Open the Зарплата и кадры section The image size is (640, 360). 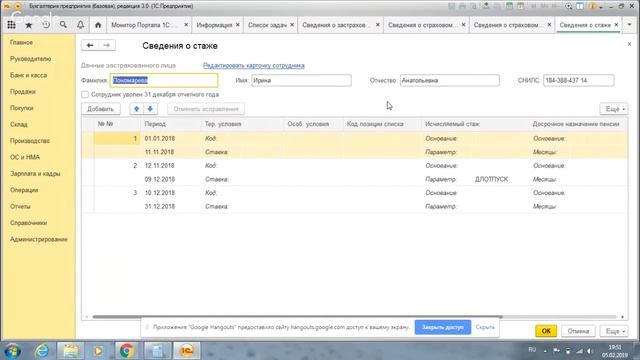click(x=35, y=173)
